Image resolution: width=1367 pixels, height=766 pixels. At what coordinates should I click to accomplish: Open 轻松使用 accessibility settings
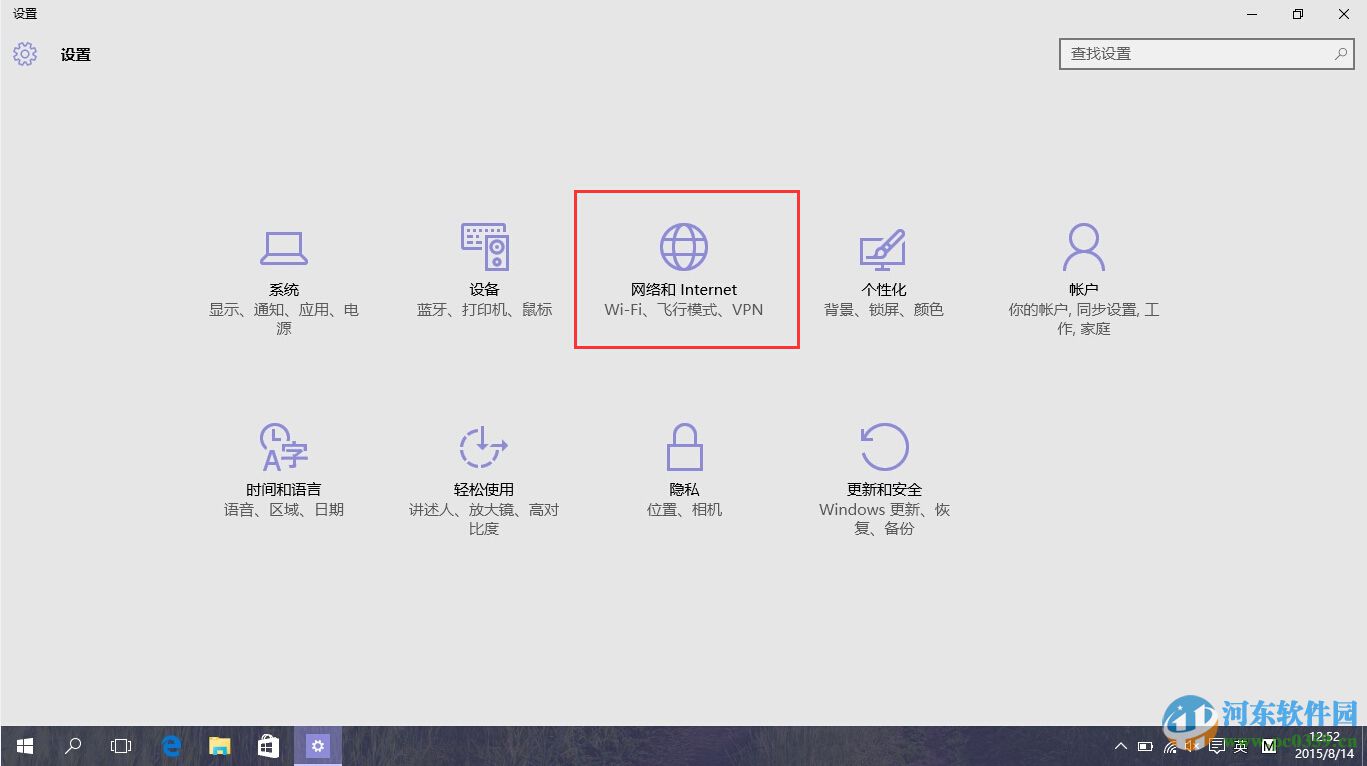click(484, 468)
